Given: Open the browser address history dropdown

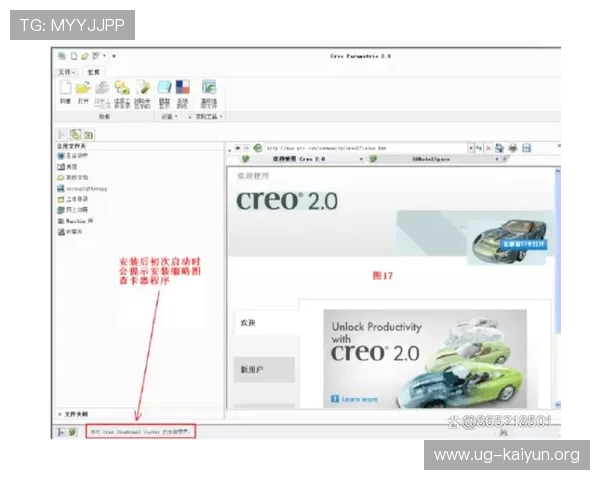Looking at the screenshot, I should pyautogui.click(x=471, y=148).
